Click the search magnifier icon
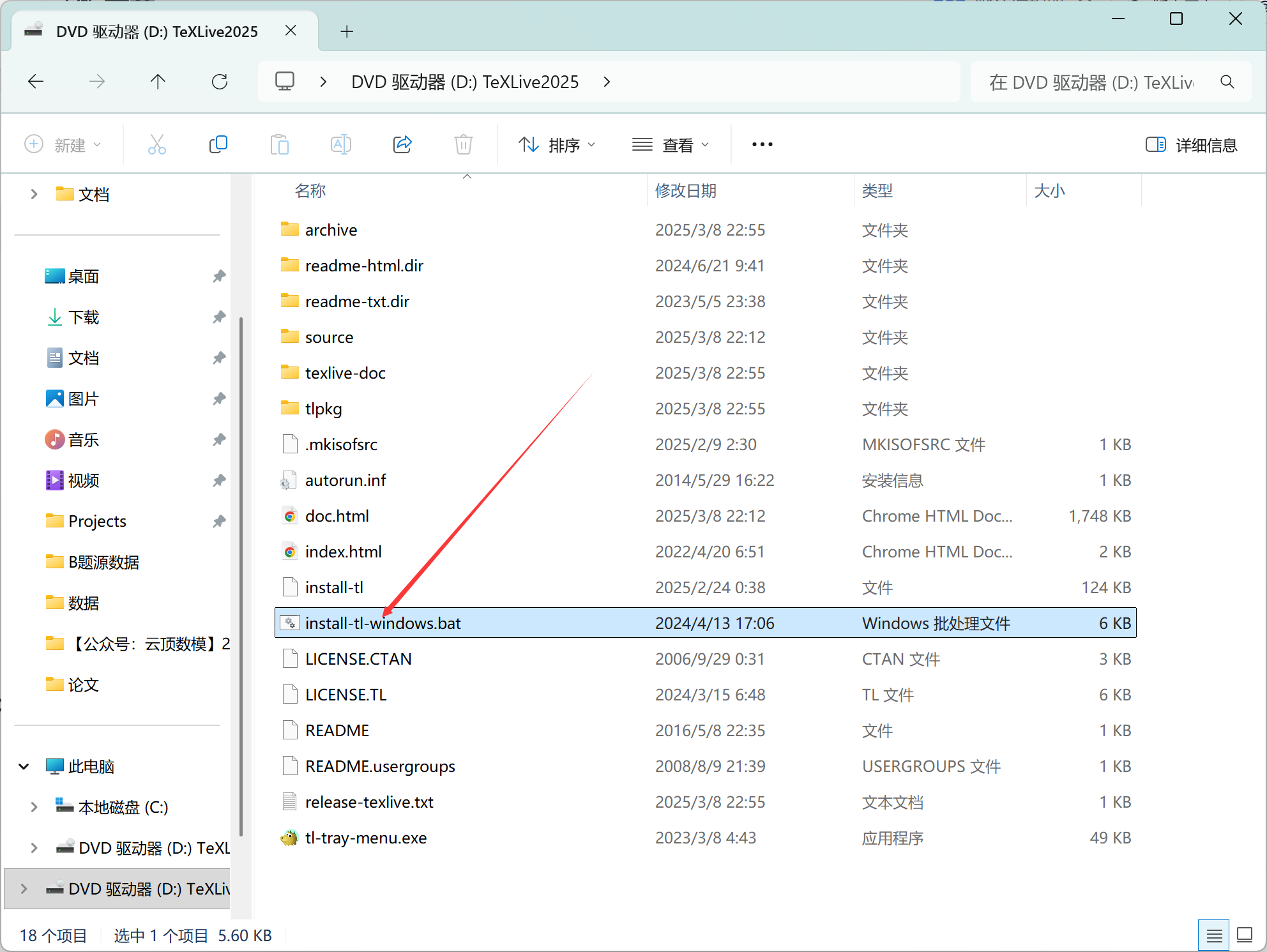 tap(1227, 82)
